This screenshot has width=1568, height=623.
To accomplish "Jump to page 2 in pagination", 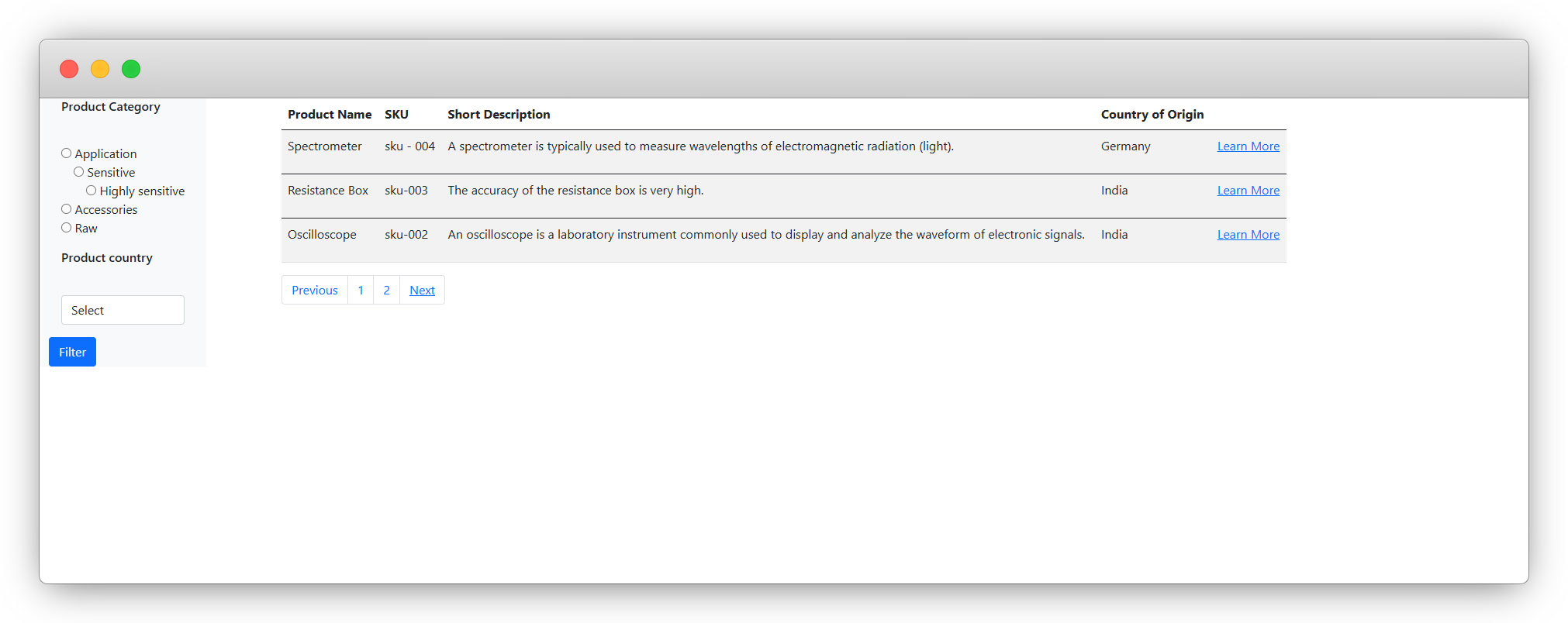I will [386, 291].
